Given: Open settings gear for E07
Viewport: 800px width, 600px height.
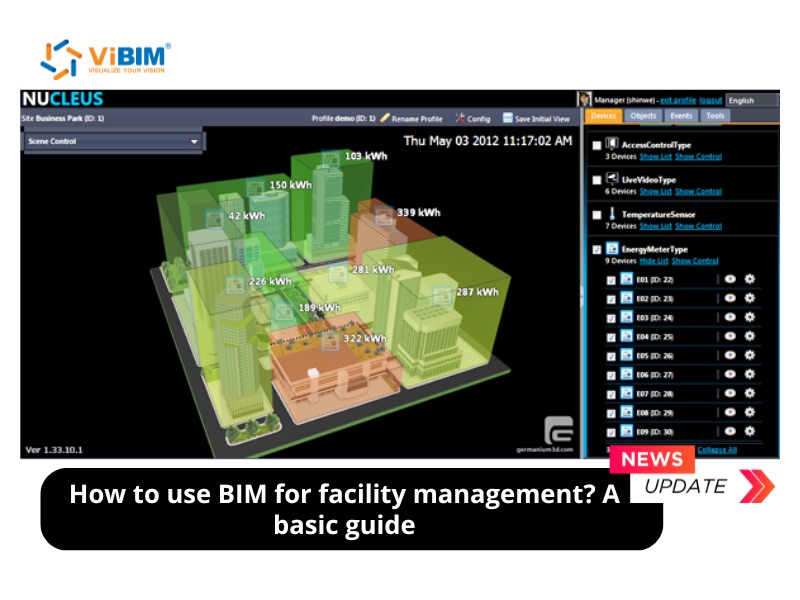Looking at the screenshot, I should 749,393.
